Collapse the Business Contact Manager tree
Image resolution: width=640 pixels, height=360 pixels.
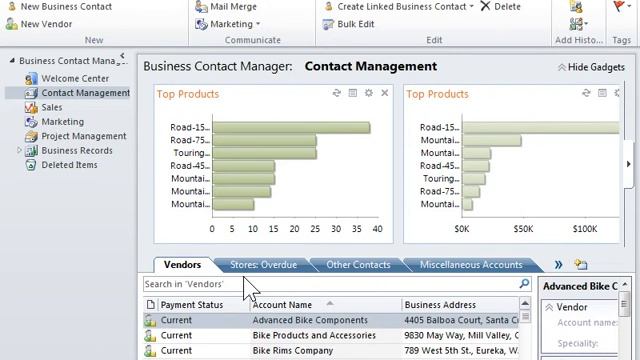tap(12, 60)
